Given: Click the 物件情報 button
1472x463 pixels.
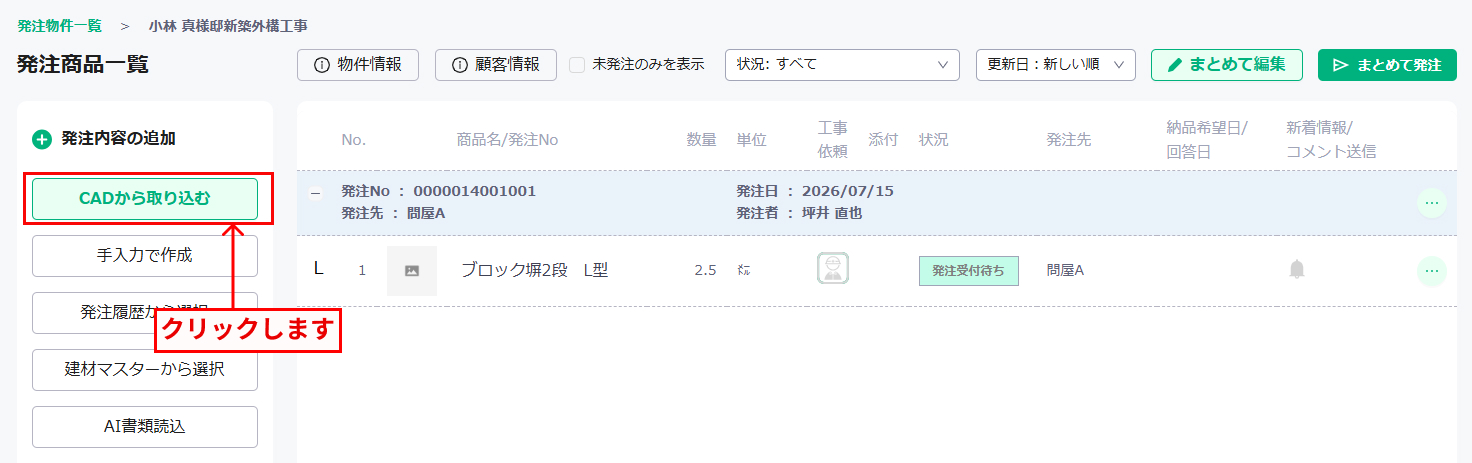Looking at the screenshot, I should pos(358,64).
